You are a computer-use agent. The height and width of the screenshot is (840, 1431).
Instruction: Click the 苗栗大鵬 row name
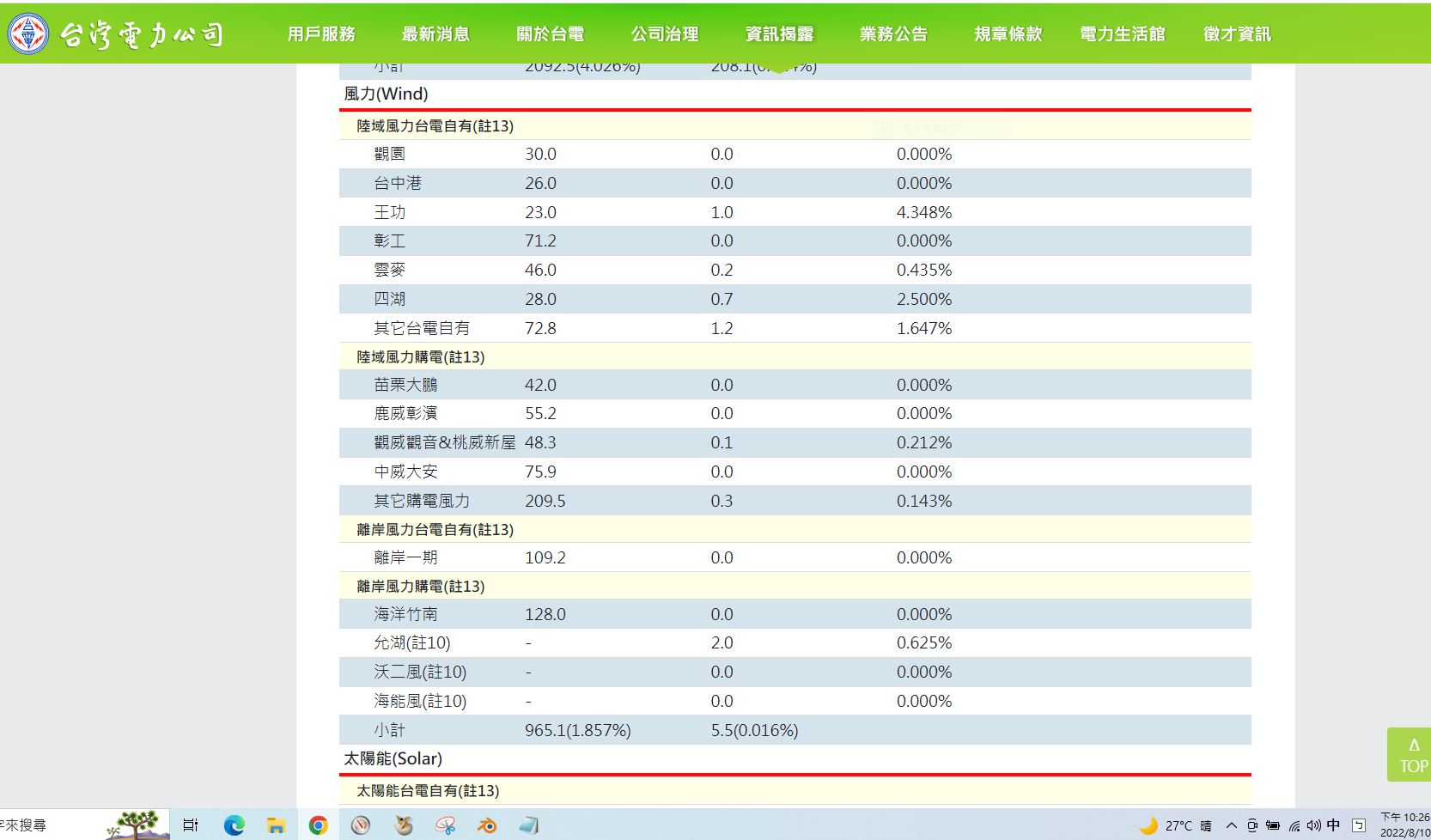(405, 385)
